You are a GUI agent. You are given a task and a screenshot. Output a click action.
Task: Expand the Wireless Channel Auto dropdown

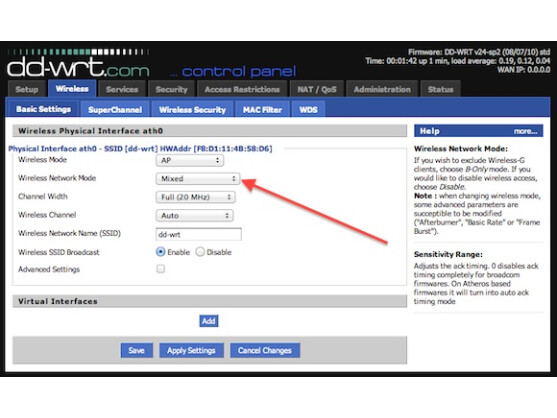pos(194,215)
